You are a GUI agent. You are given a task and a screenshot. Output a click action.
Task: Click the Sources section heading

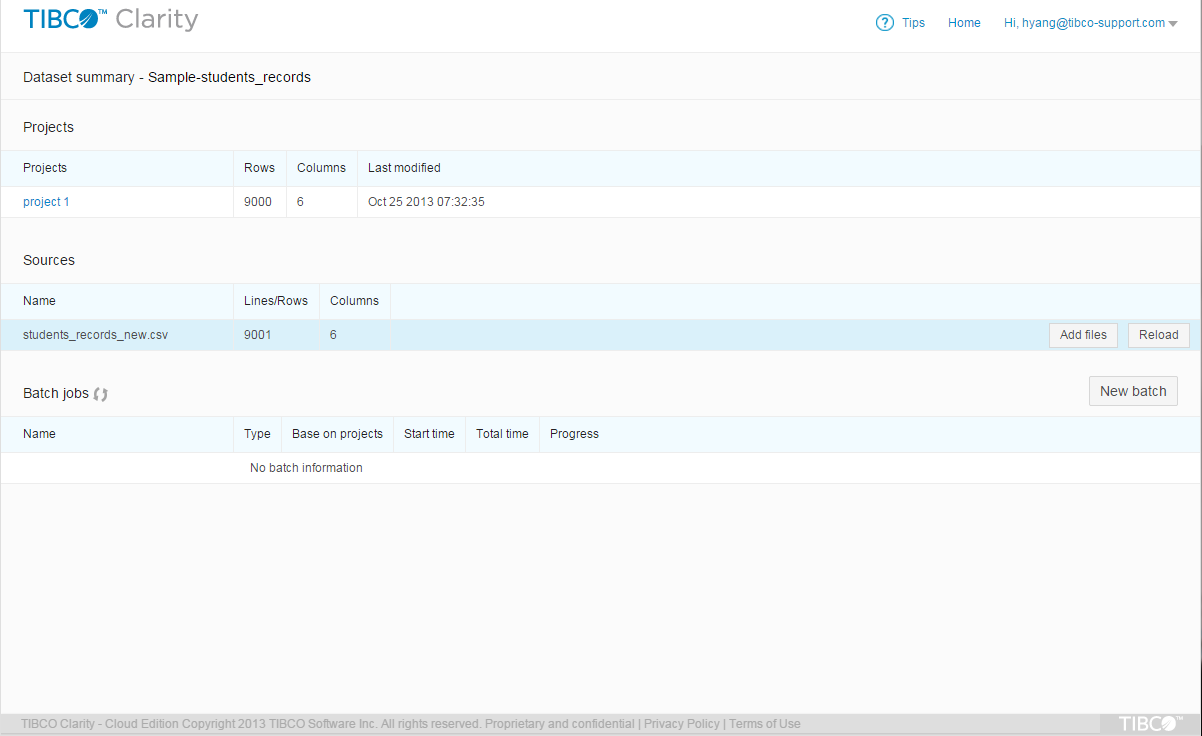coord(49,260)
